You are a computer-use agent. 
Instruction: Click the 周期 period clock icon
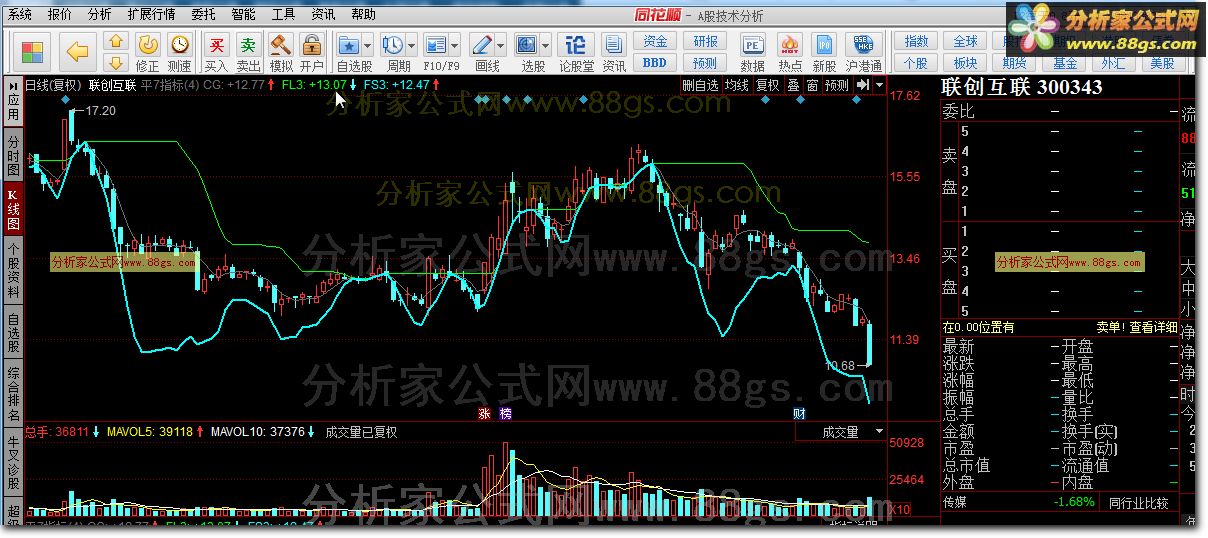(x=392, y=46)
